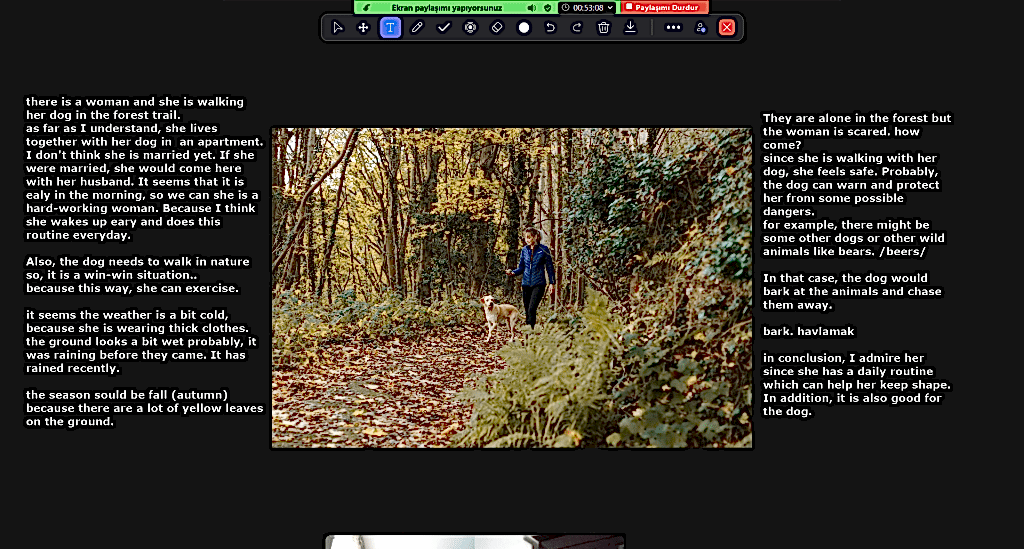Activate the spotlight tool
1024x549 pixels.
(x=470, y=28)
